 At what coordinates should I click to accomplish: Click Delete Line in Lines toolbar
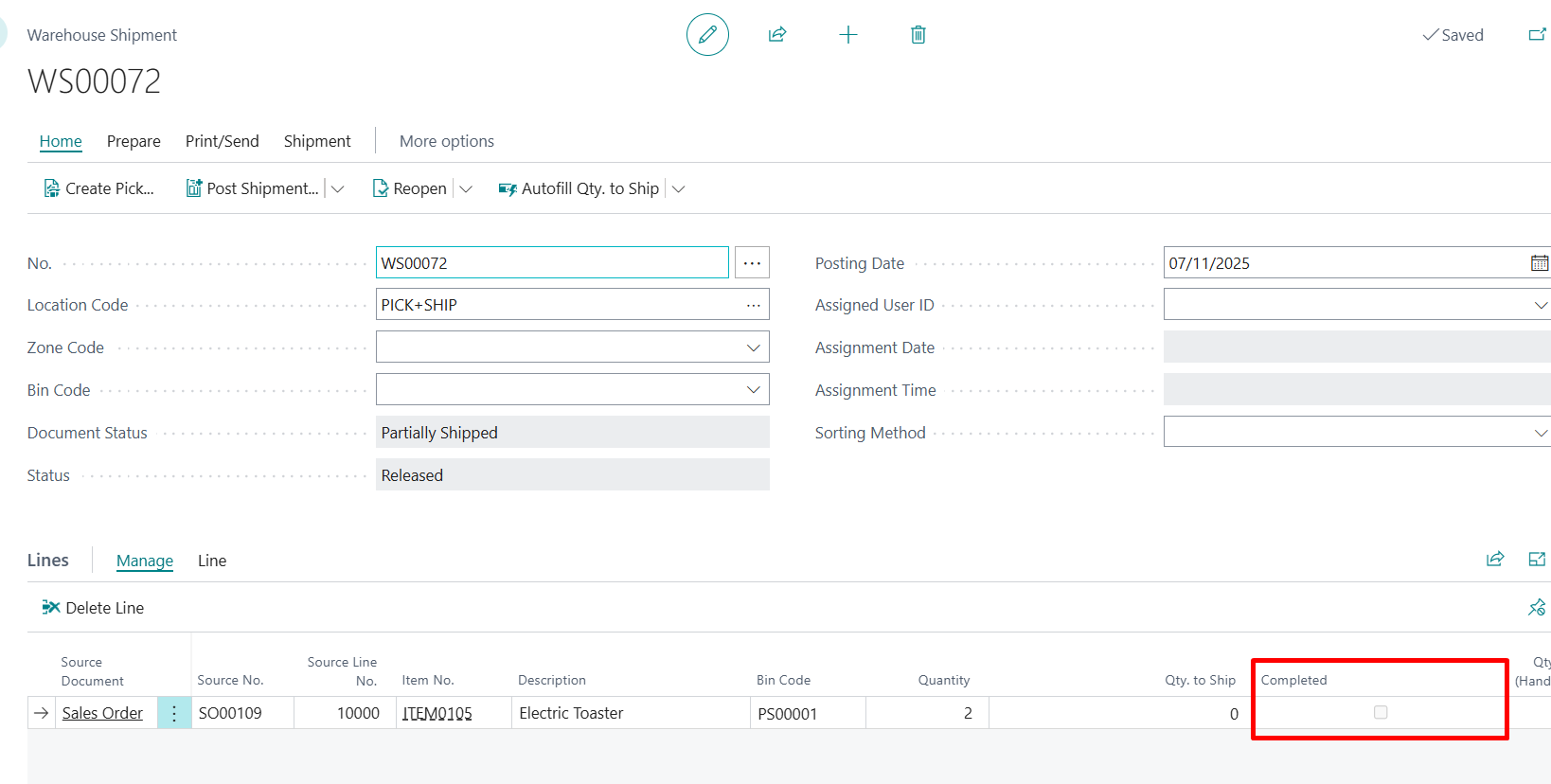pos(94,608)
